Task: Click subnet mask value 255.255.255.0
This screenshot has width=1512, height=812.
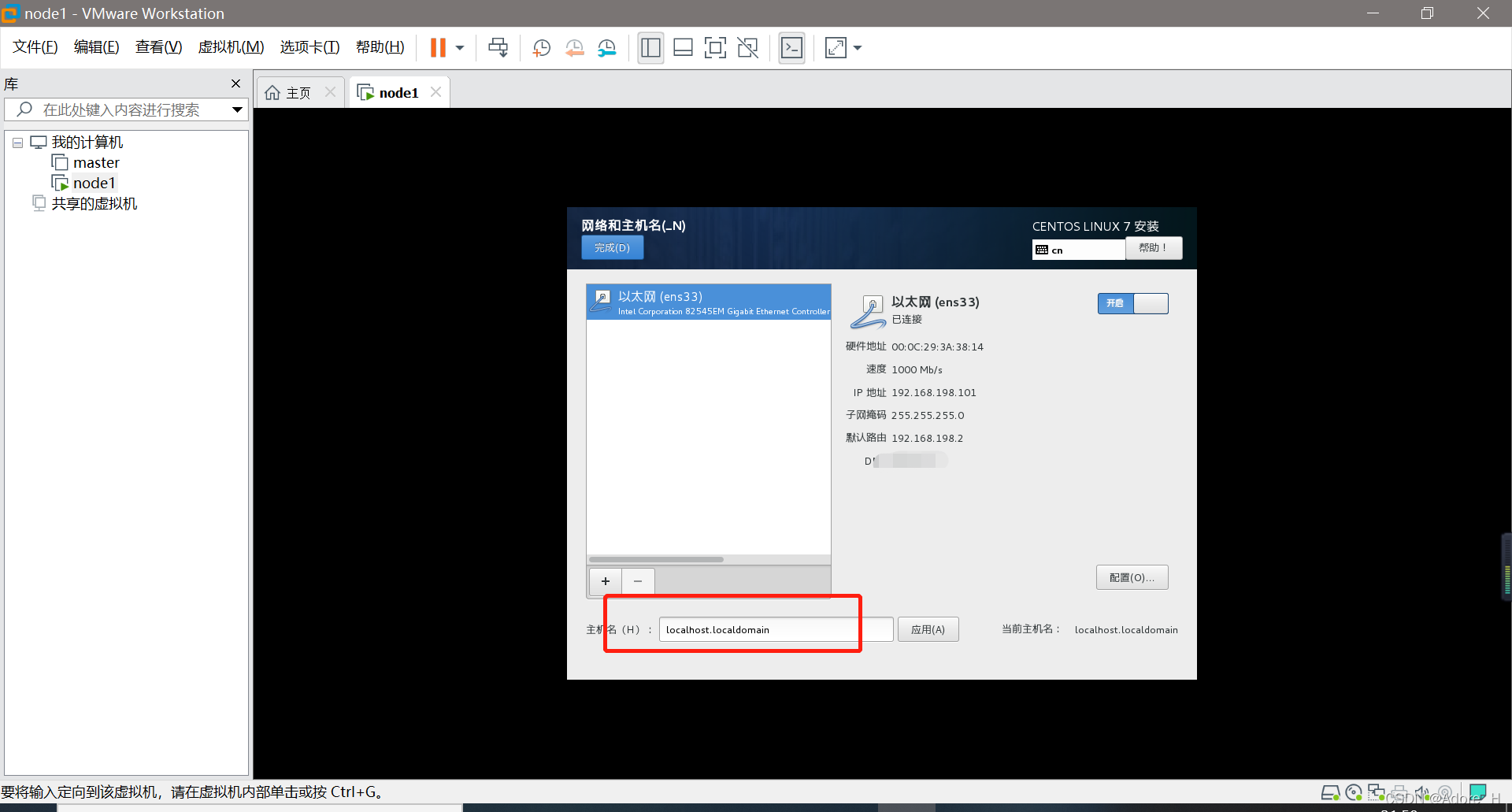Action: 928,415
